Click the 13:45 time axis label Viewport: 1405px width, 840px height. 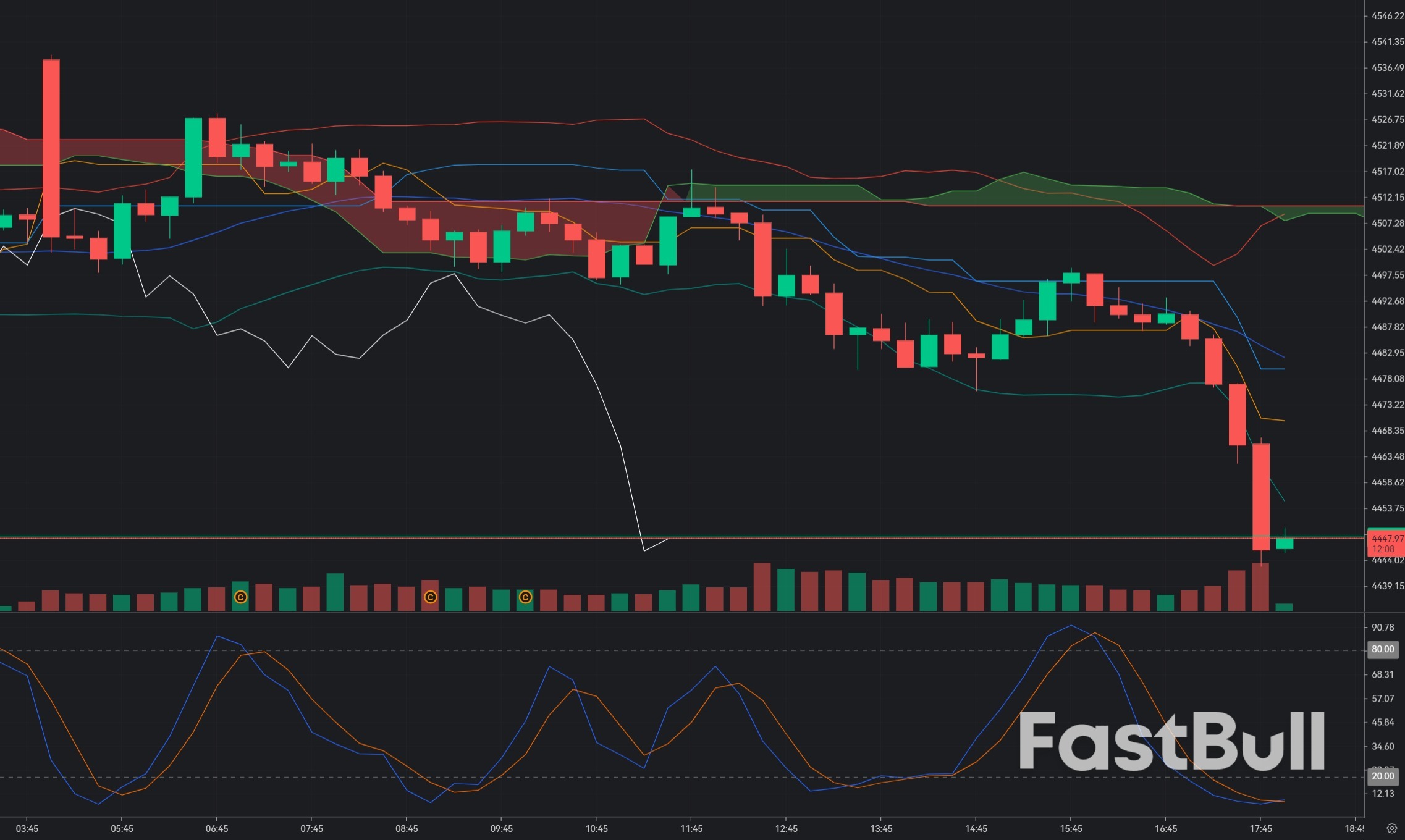point(881,829)
